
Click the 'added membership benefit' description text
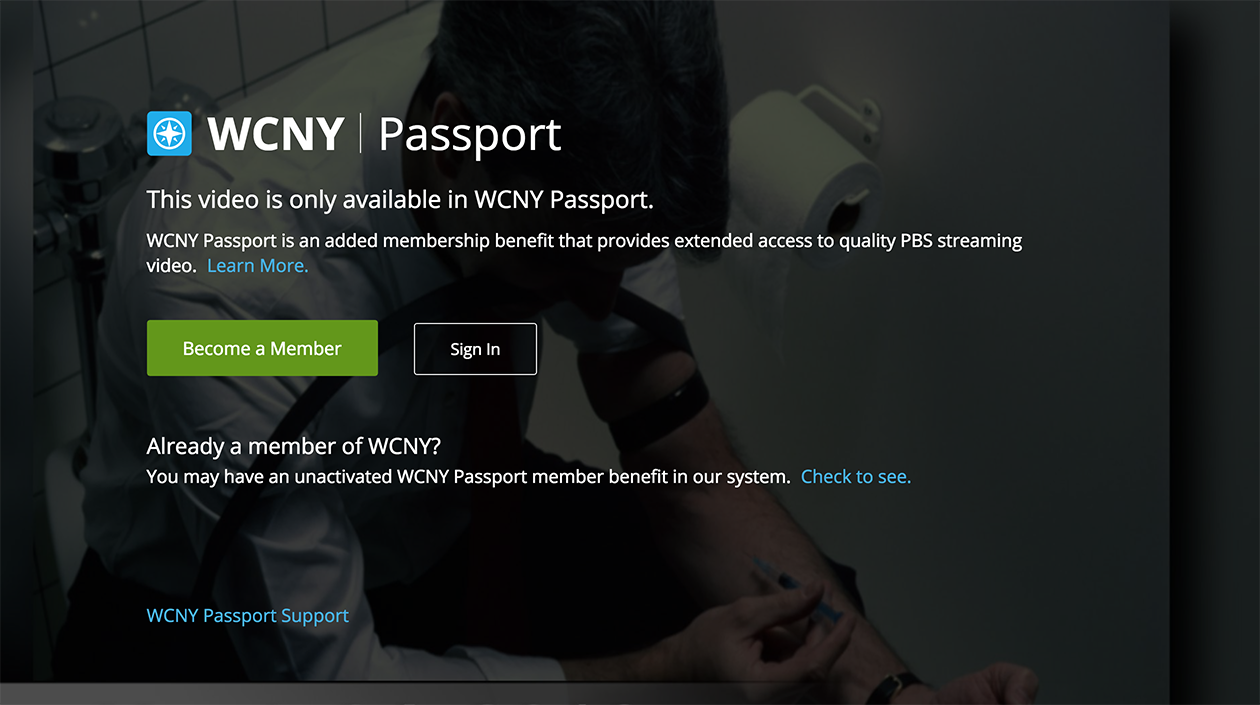point(584,253)
